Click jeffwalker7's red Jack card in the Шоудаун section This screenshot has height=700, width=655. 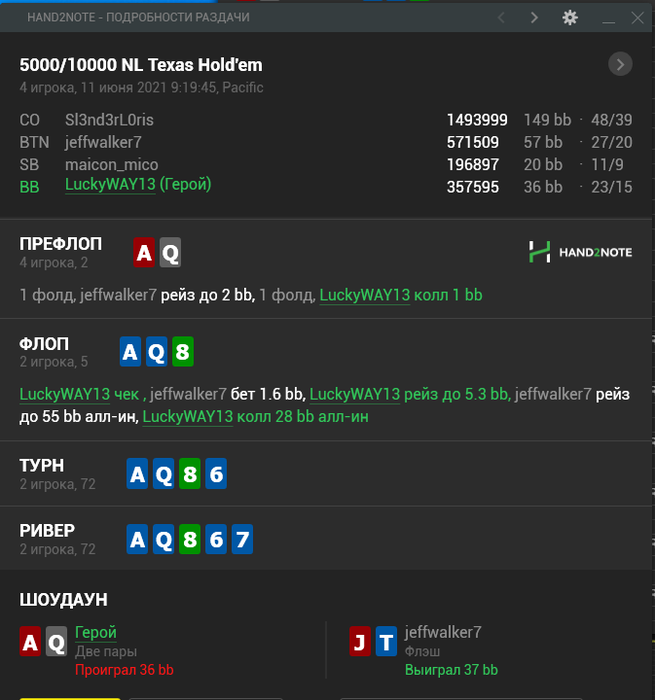pos(360,641)
